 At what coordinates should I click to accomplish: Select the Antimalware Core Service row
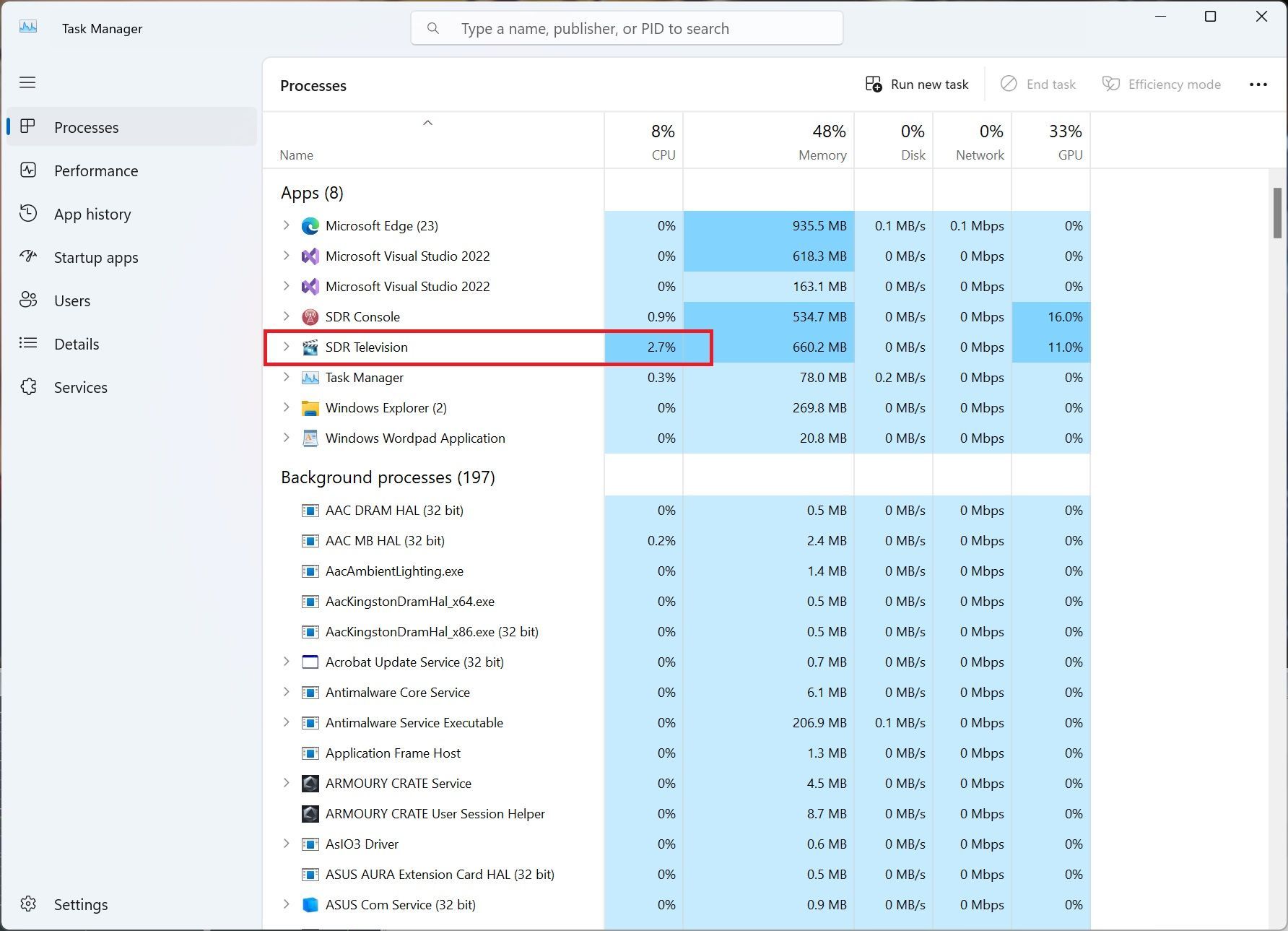(x=677, y=693)
